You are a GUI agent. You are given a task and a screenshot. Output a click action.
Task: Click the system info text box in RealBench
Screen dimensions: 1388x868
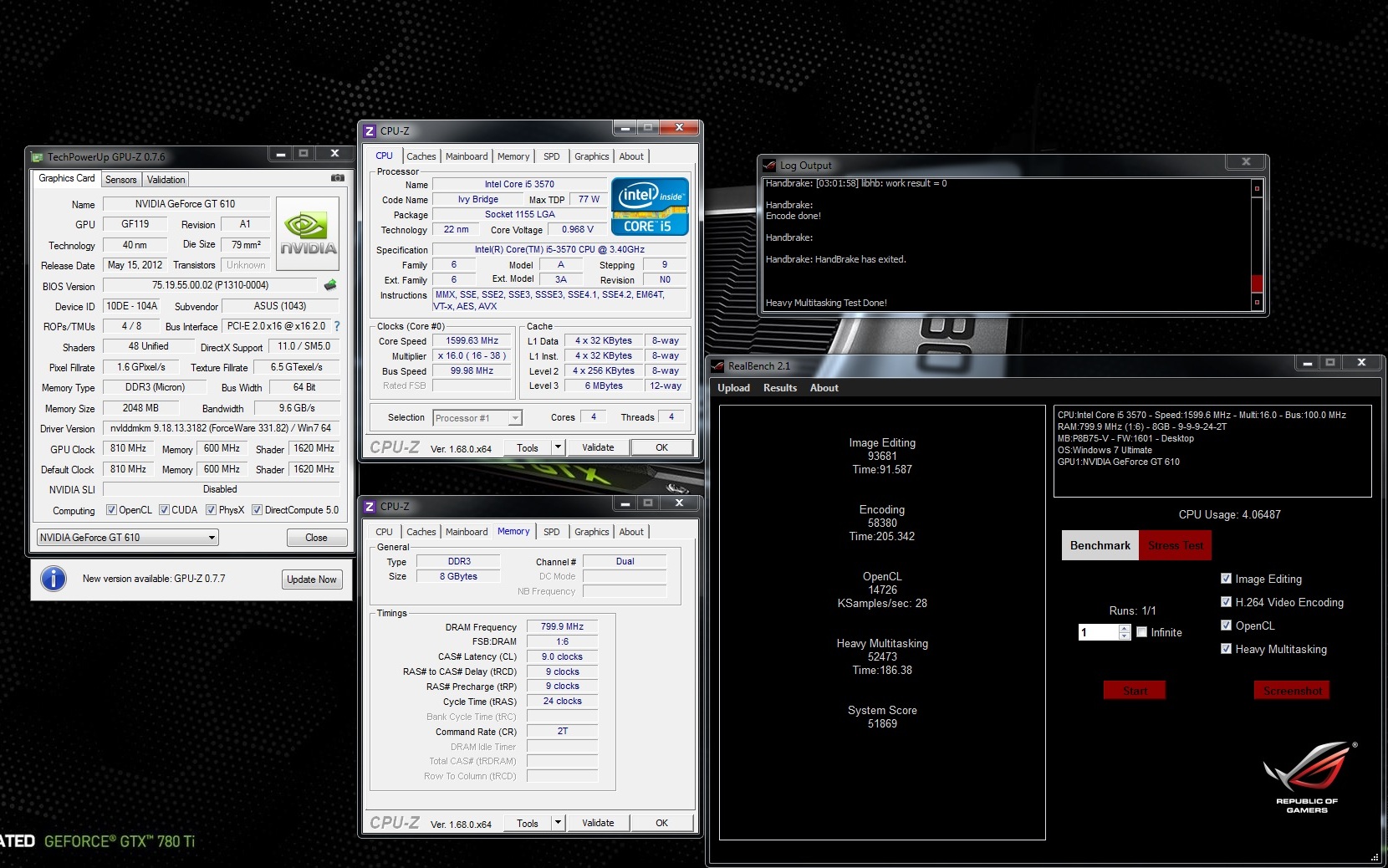pos(1212,452)
